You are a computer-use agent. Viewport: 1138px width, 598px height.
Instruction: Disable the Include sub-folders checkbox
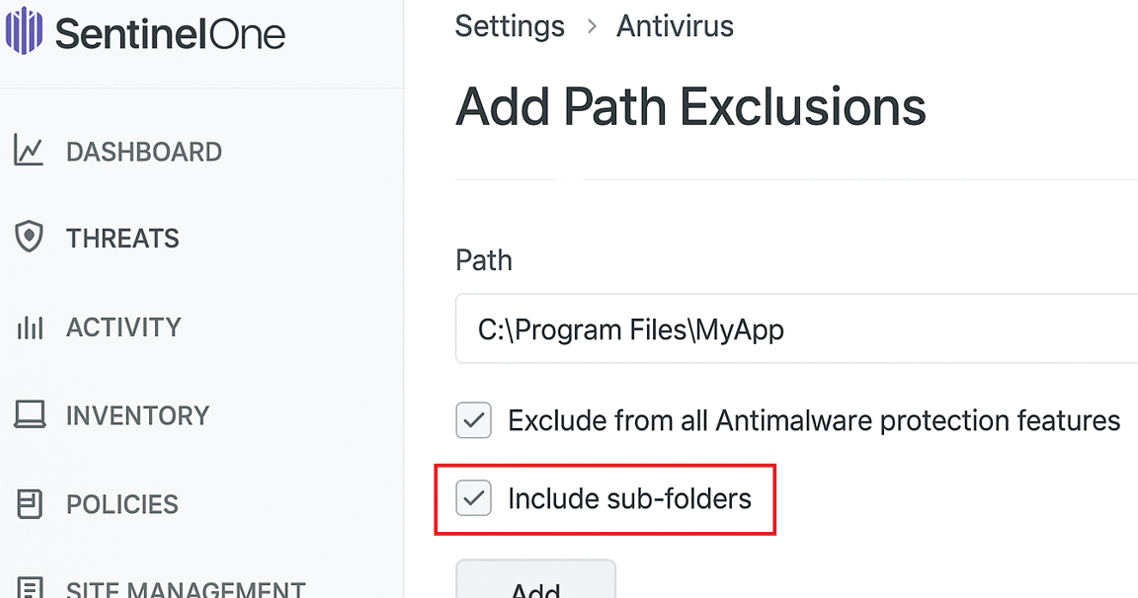pyautogui.click(x=472, y=497)
